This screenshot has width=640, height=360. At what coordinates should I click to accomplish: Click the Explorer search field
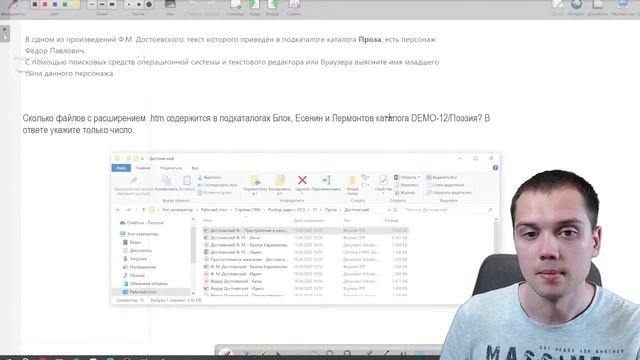tap(447, 210)
